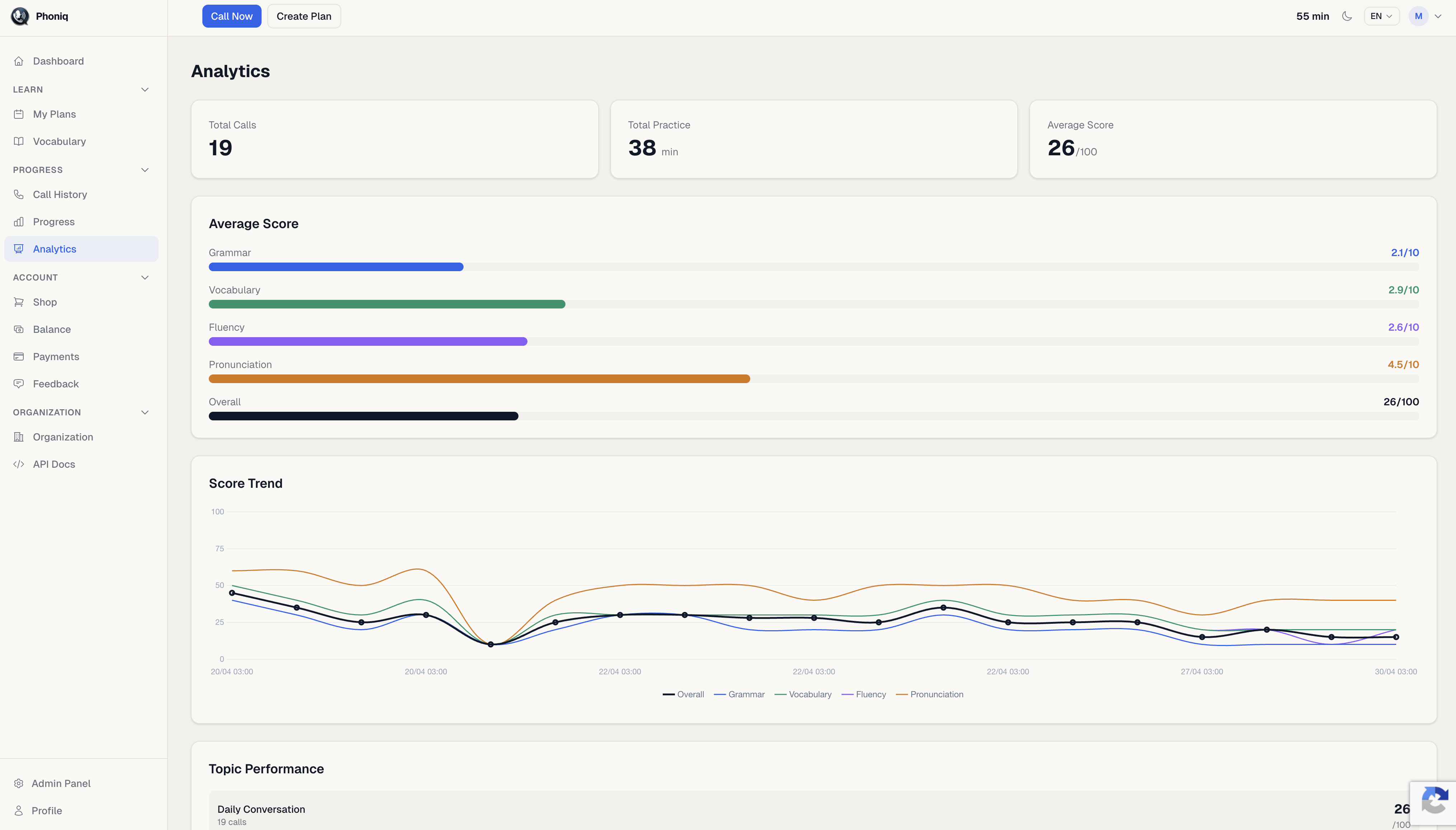Click the Total Practice card
Viewport: 1456px width, 830px height.
pos(813,139)
